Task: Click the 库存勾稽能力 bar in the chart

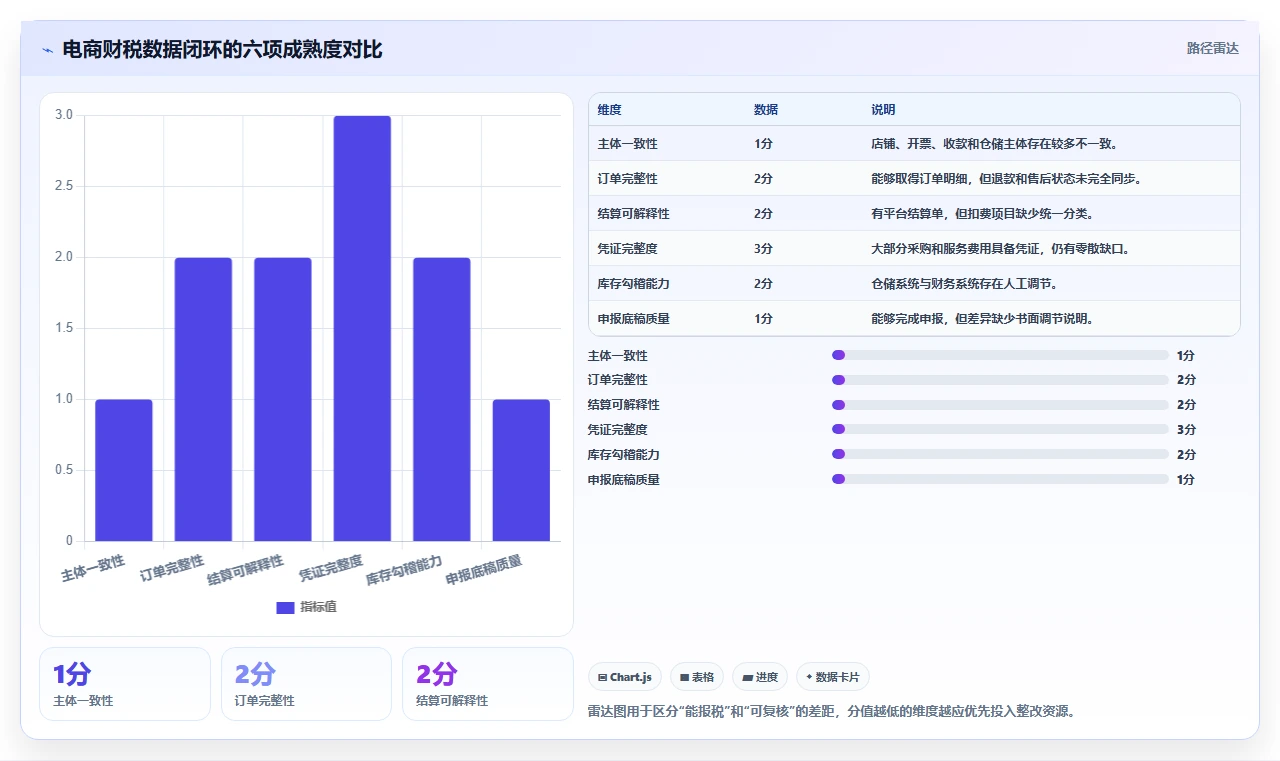Action: 442,399
